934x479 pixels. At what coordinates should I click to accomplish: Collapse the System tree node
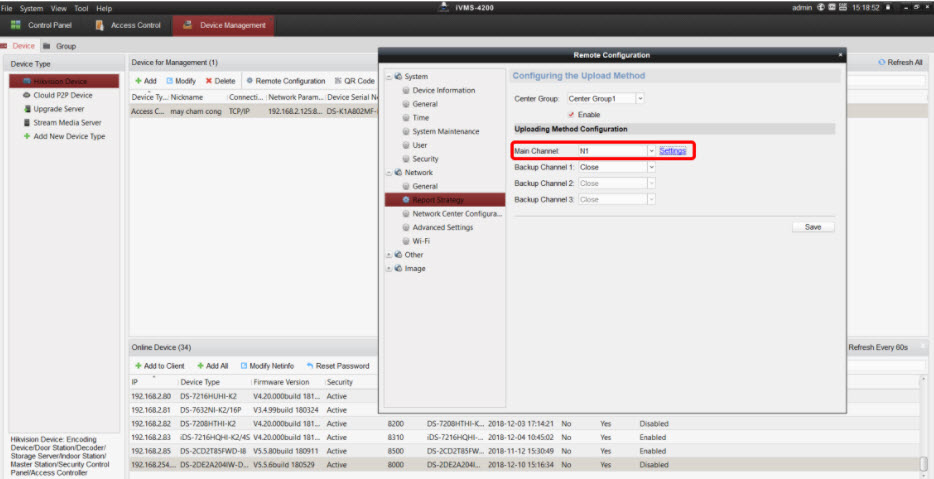(x=388, y=76)
